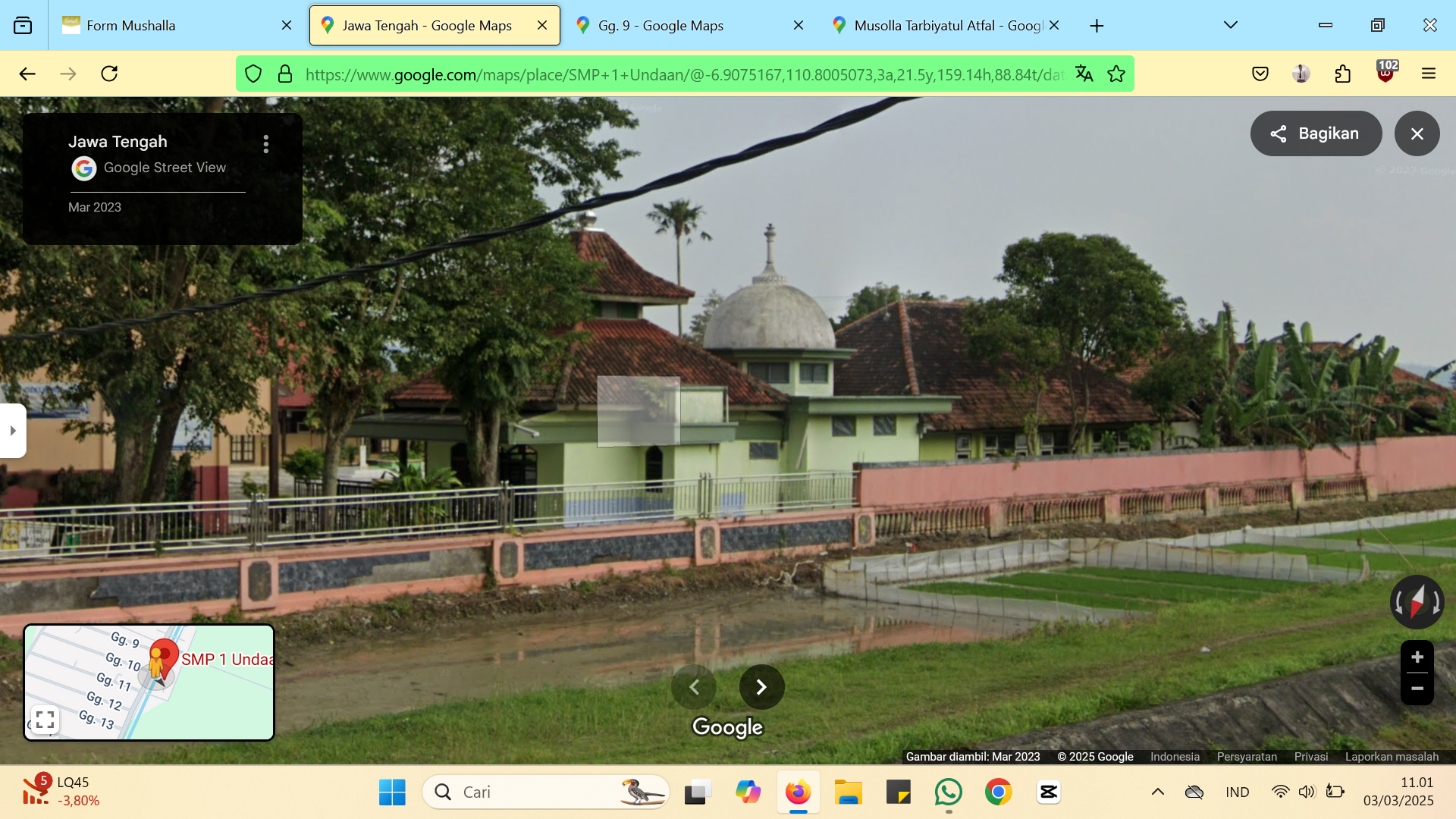
Task: Open volume speaker icon
Action: coord(1307,792)
